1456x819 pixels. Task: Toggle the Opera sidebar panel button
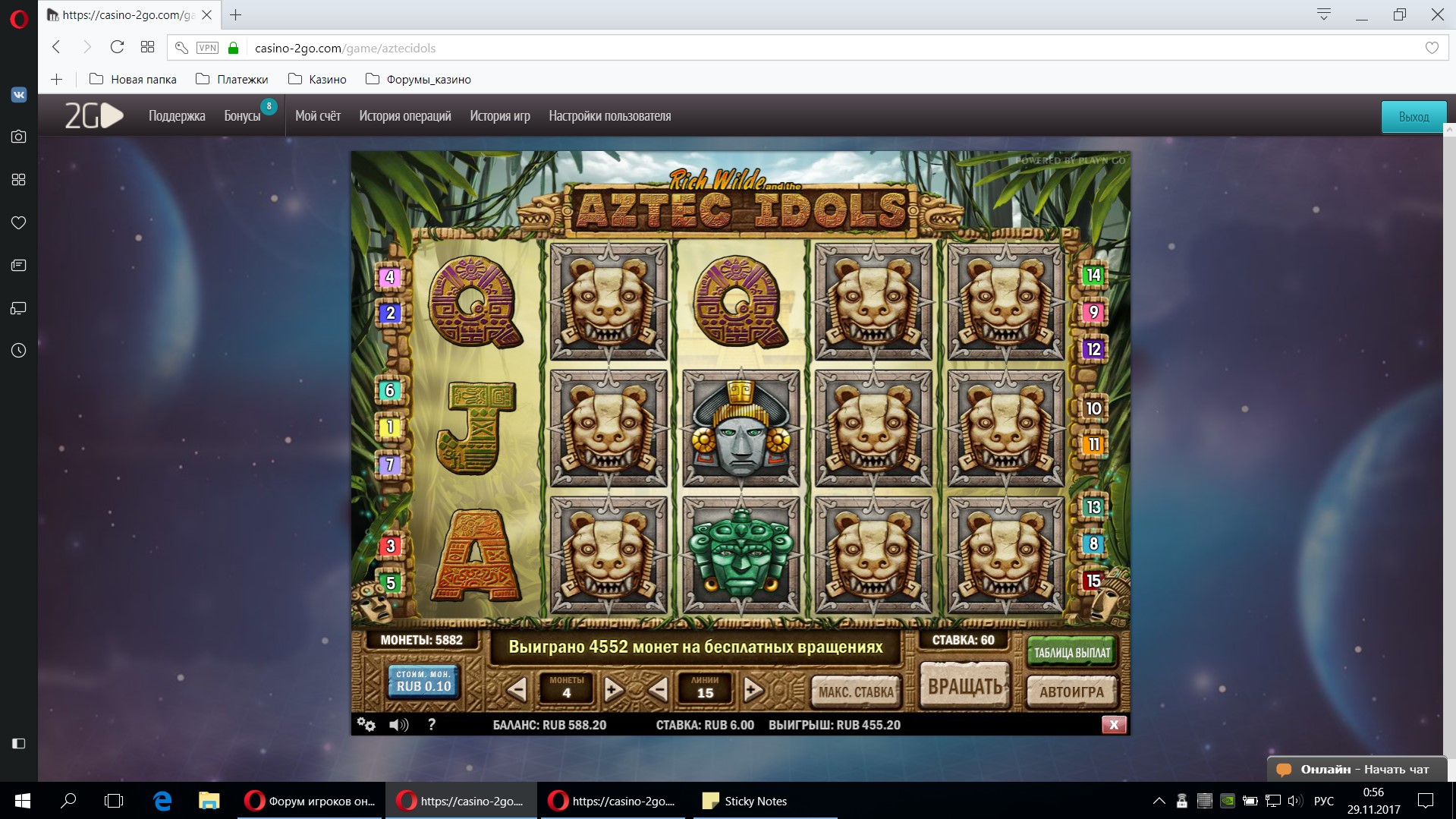[x=19, y=743]
